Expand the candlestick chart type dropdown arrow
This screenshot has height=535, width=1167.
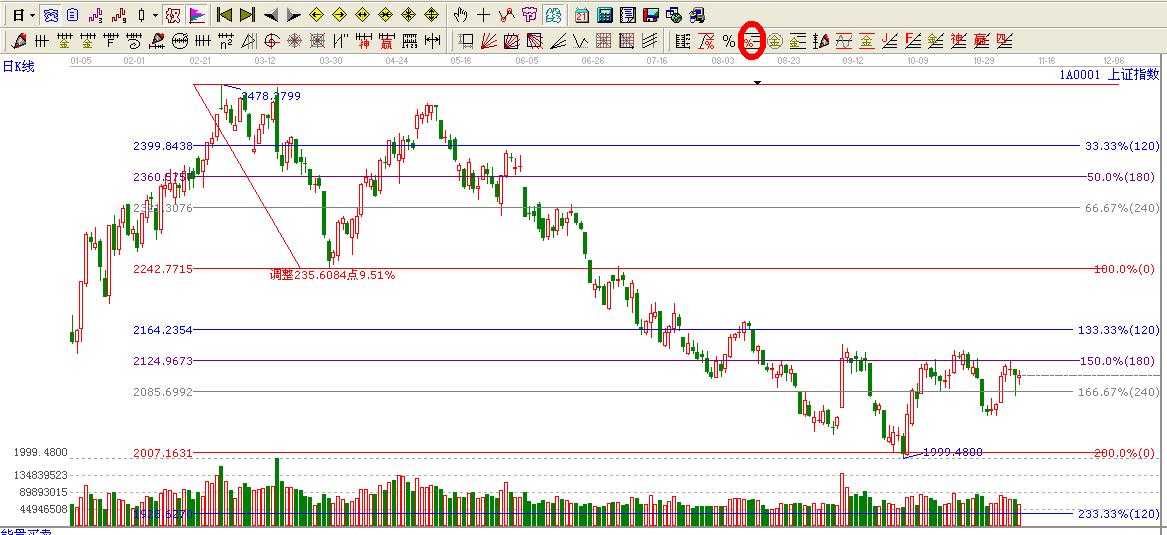(154, 15)
